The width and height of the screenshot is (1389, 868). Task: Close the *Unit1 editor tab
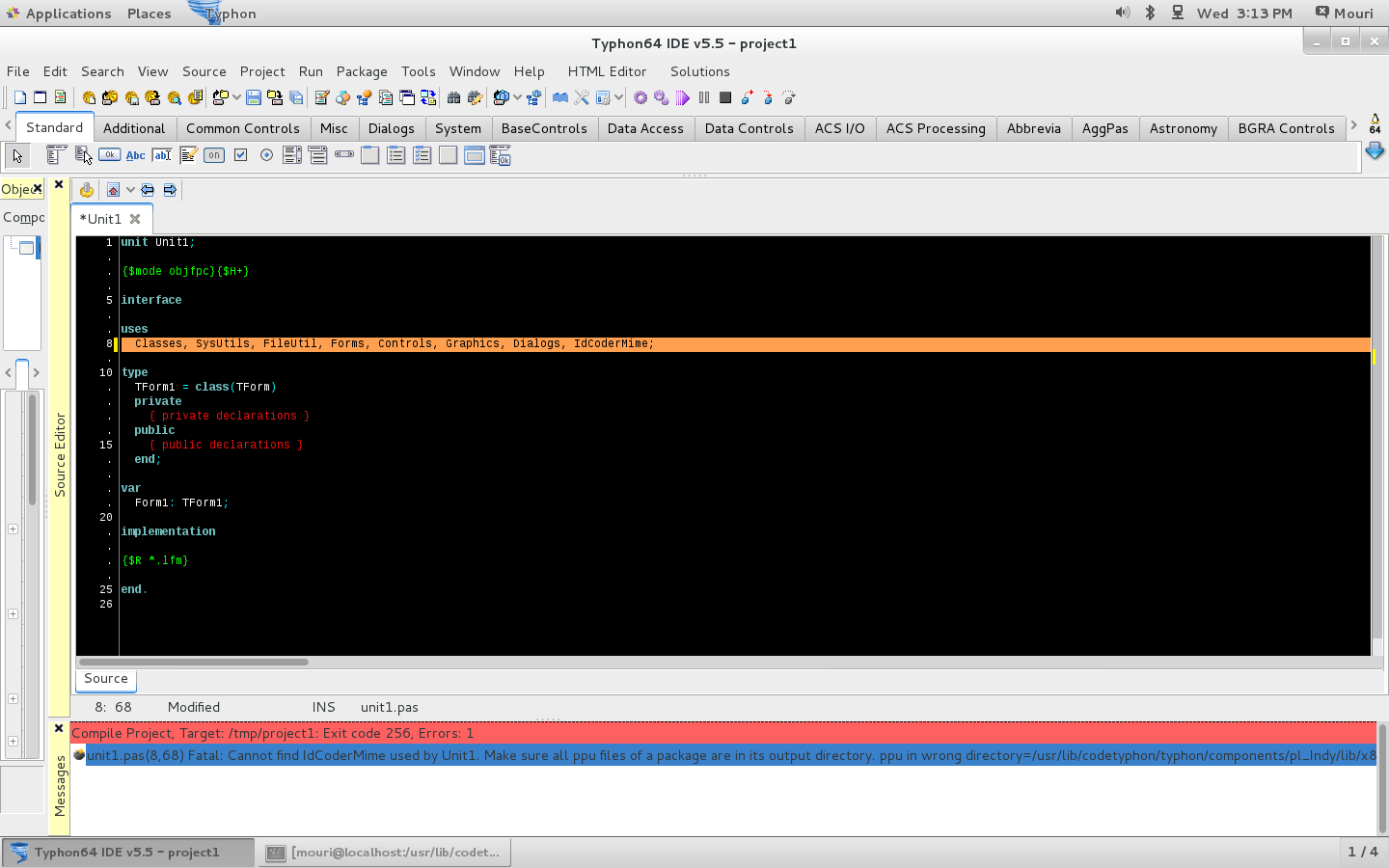135,219
